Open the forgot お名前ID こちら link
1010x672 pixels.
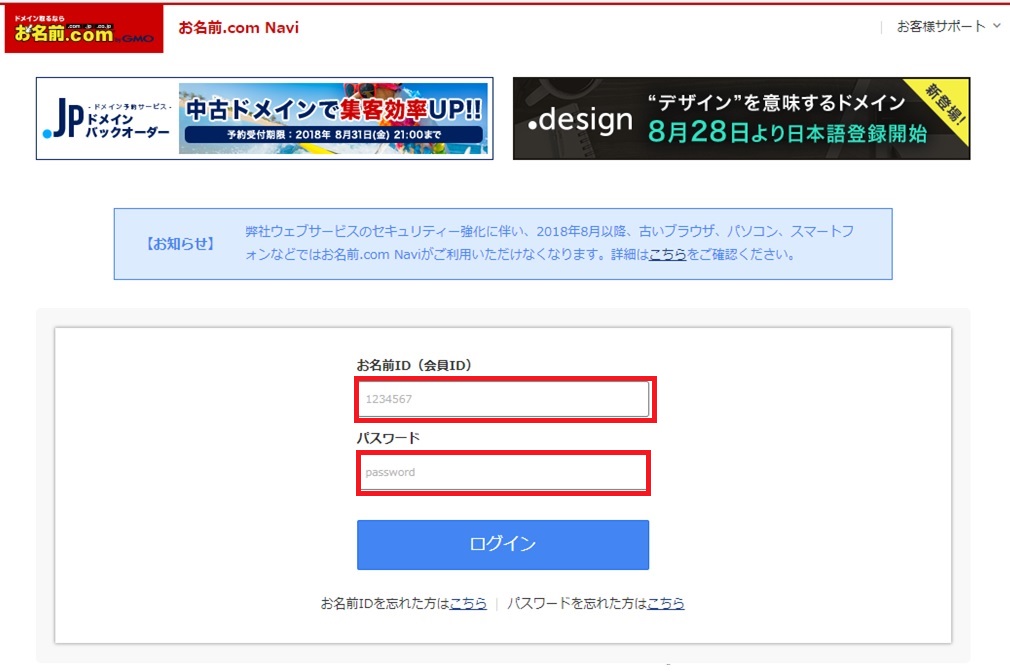pos(468,604)
